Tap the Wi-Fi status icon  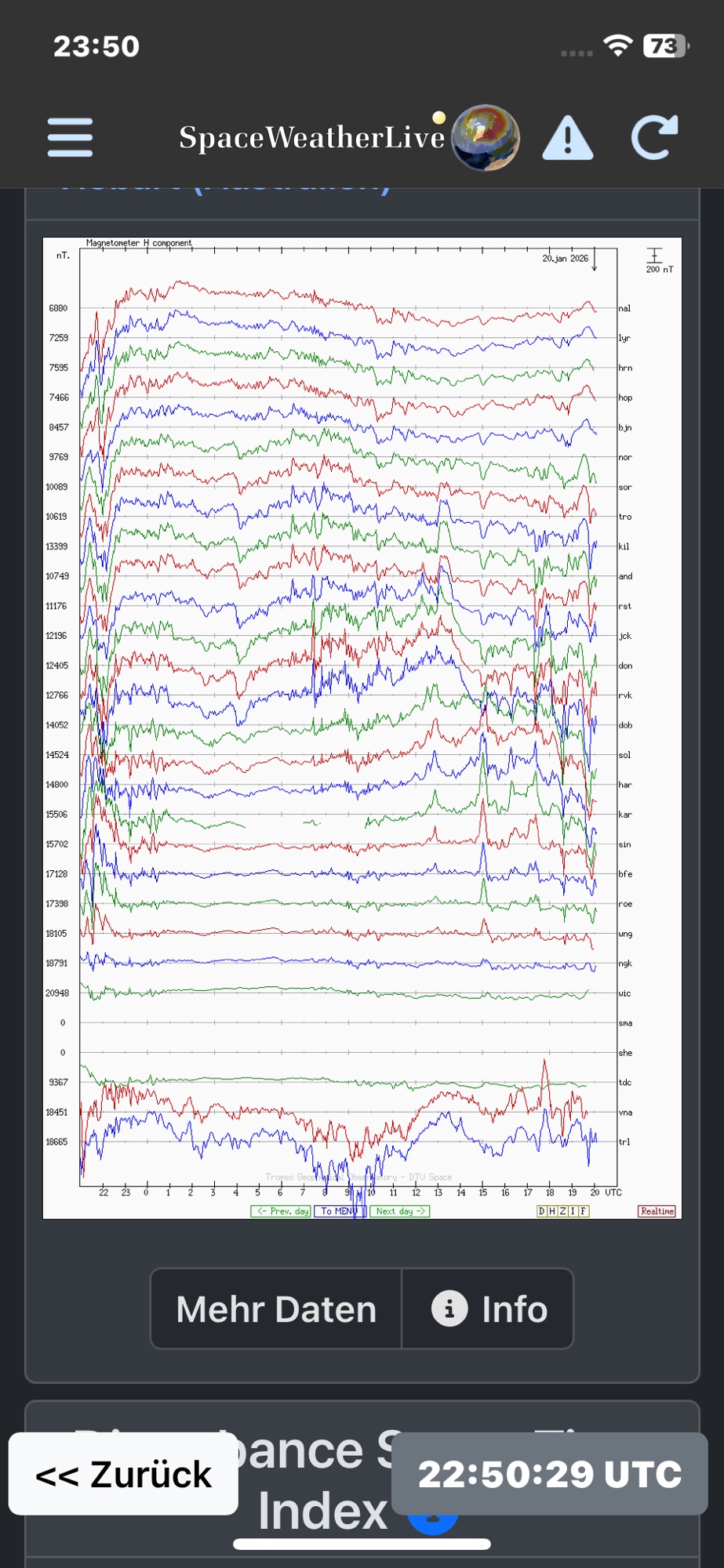point(618,46)
